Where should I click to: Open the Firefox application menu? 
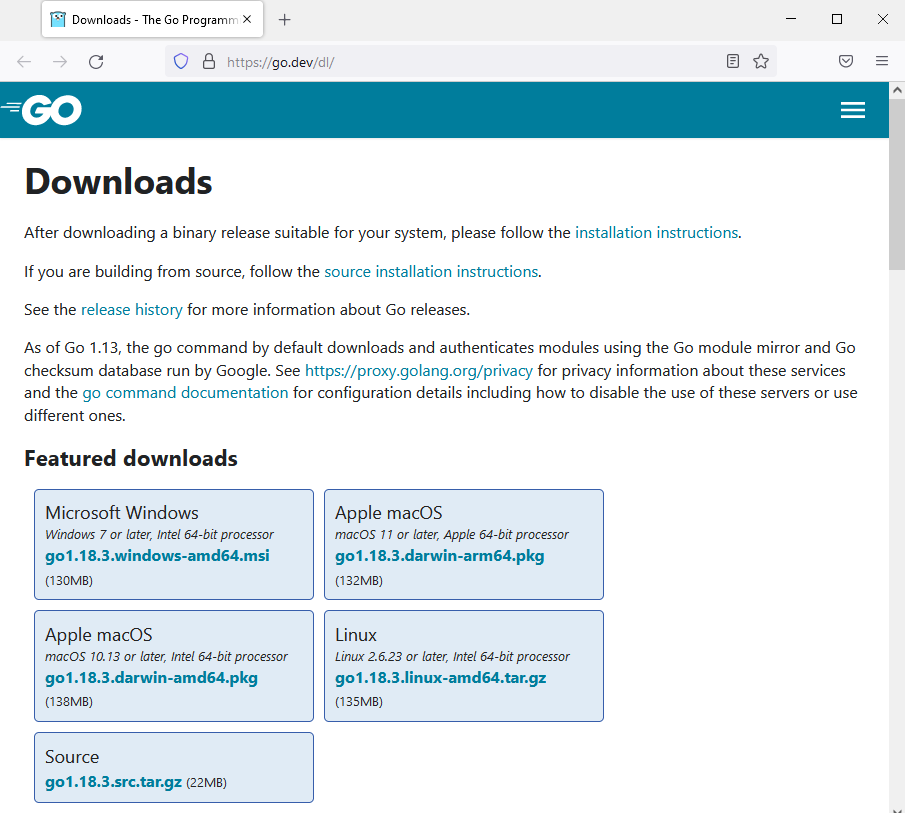click(881, 61)
